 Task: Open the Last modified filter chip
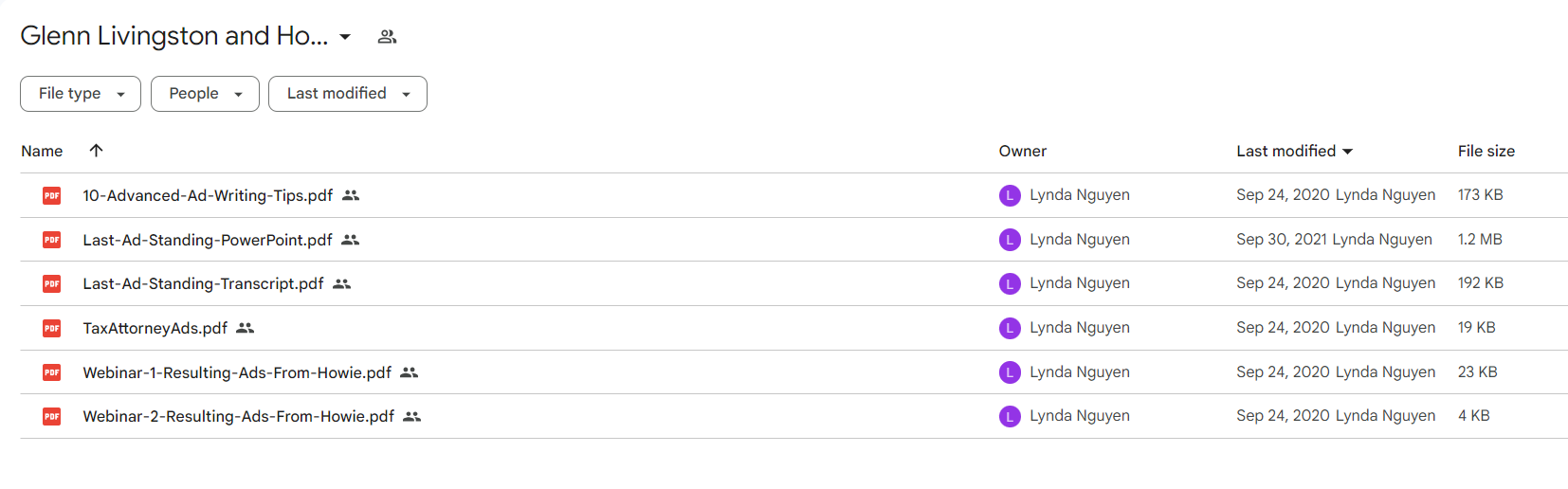click(348, 94)
